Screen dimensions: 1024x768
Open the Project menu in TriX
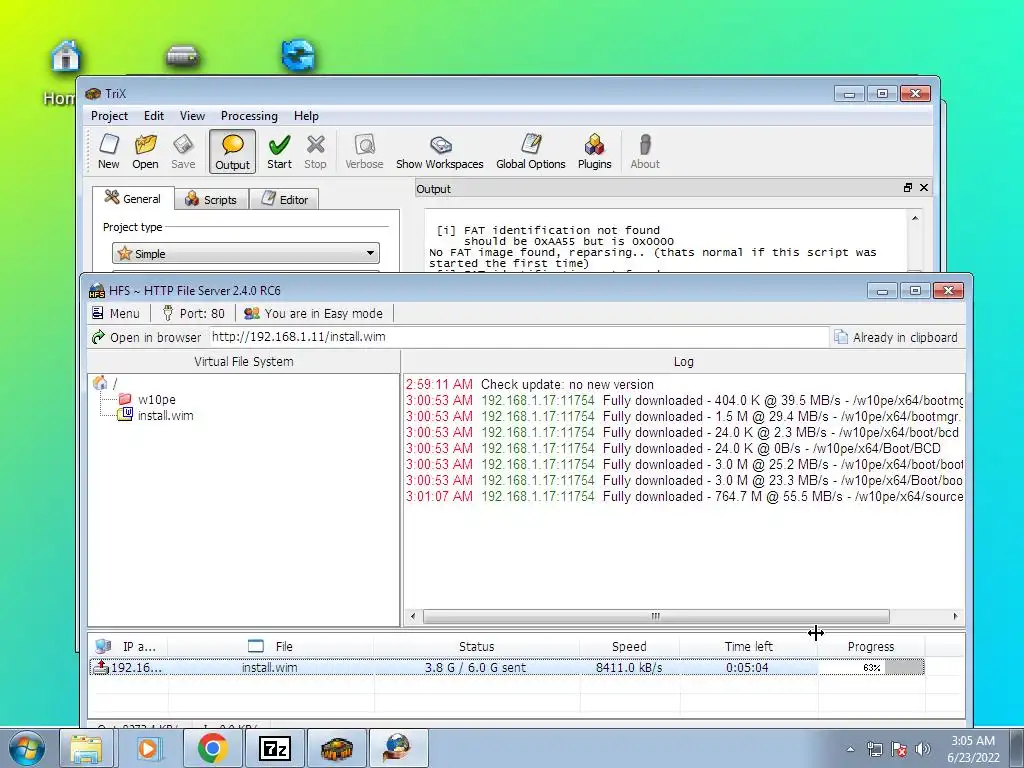[109, 116]
